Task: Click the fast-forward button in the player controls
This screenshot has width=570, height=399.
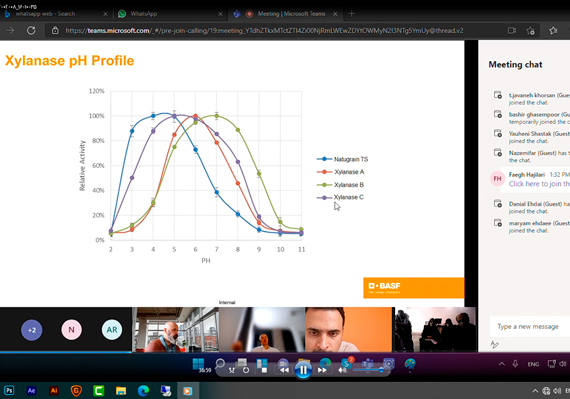Action: pyautogui.click(x=322, y=370)
